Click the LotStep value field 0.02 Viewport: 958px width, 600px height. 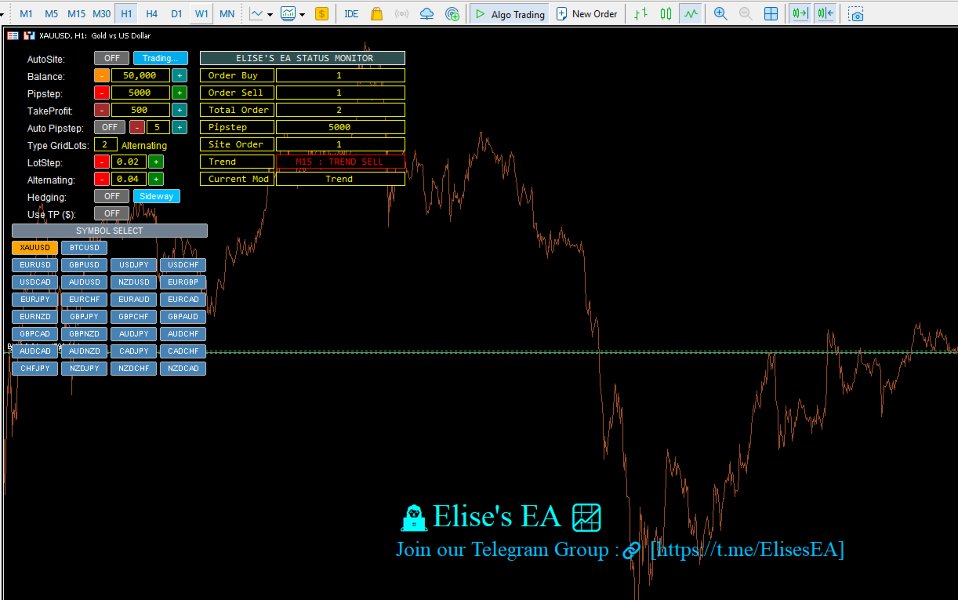click(x=128, y=162)
